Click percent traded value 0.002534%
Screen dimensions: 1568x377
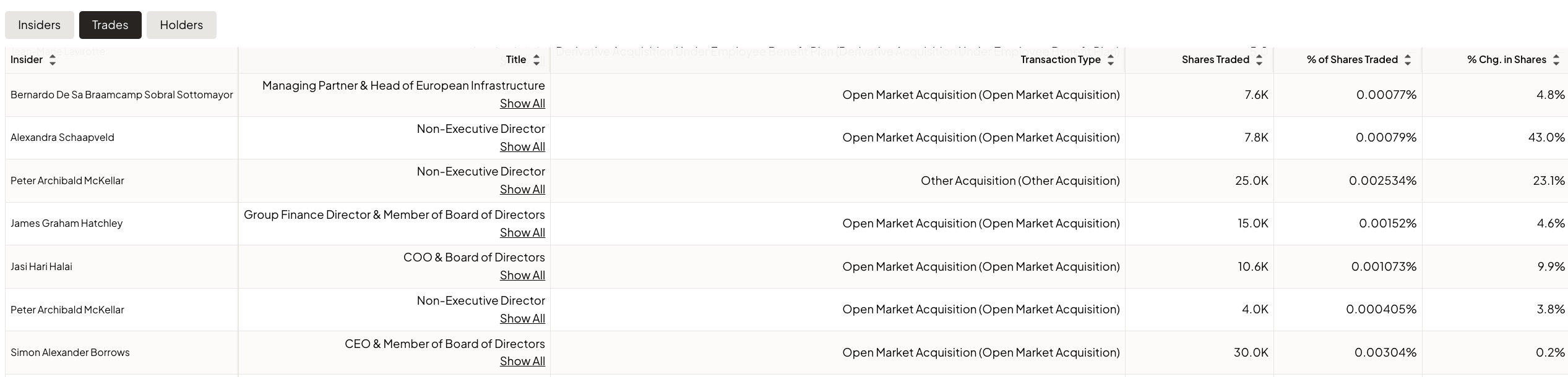click(x=1383, y=180)
